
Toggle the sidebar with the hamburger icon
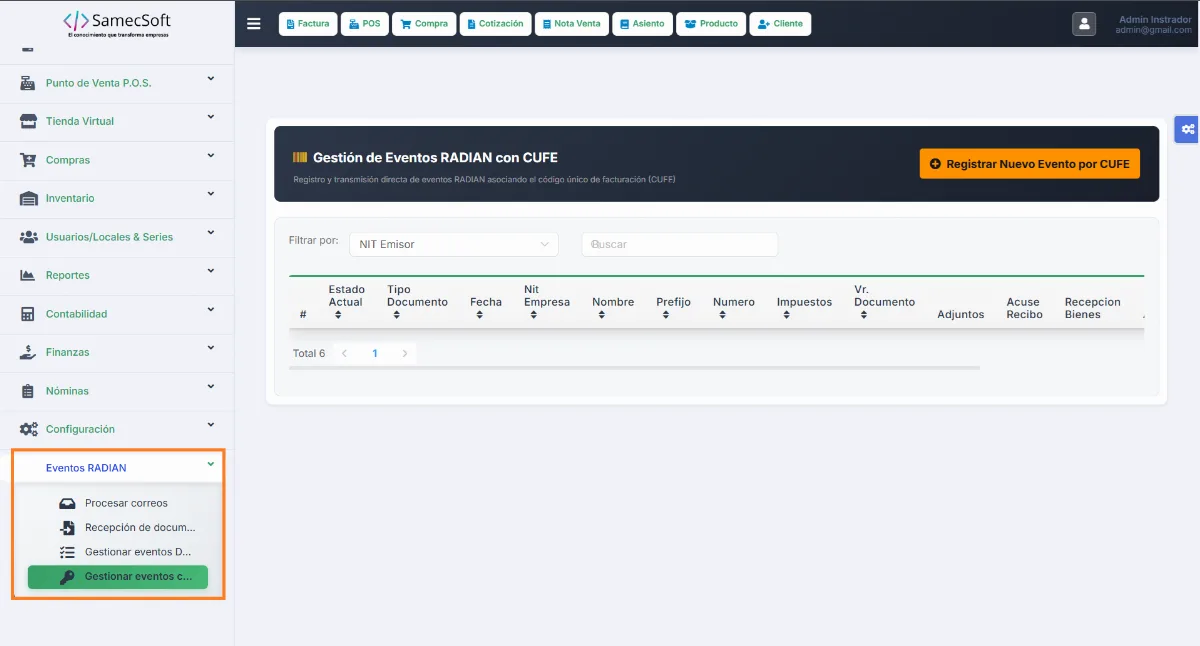coord(253,24)
